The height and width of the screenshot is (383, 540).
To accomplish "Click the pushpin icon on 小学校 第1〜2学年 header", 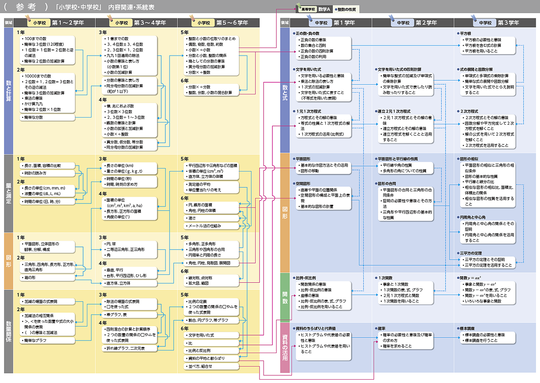I will pos(28,18).
